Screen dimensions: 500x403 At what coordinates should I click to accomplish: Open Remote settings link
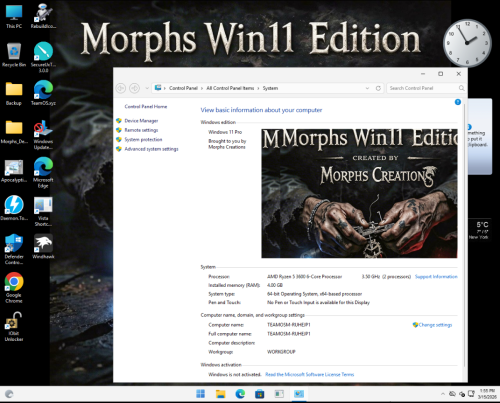click(141, 130)
